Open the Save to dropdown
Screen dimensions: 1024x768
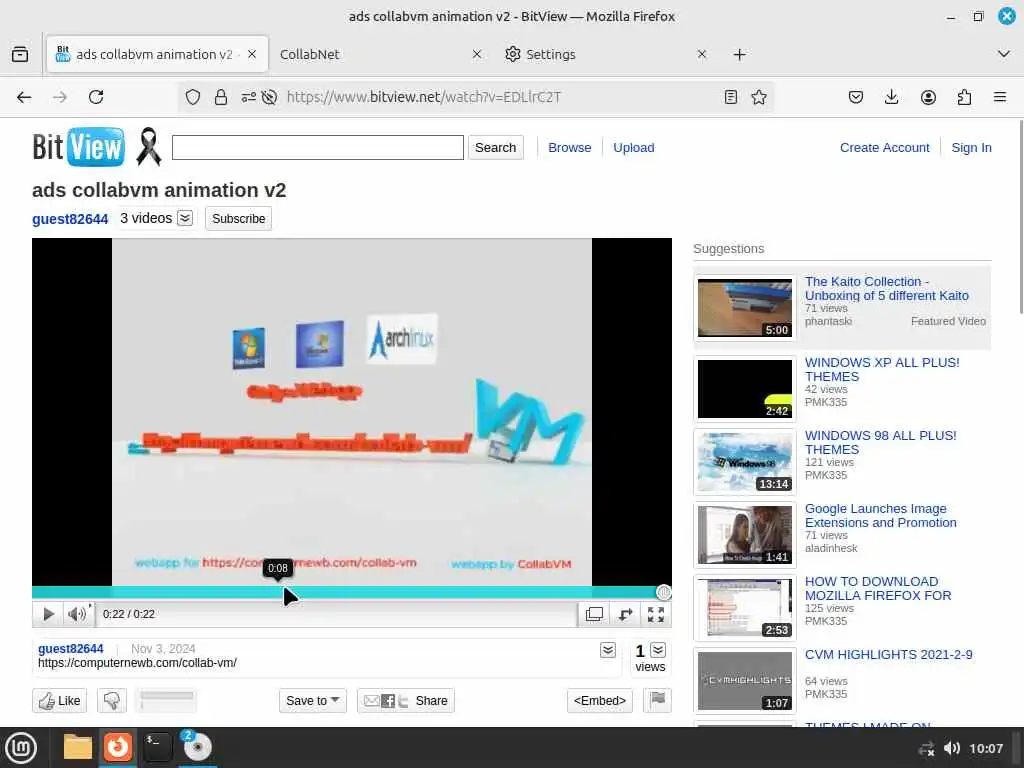tap(313, 701)
